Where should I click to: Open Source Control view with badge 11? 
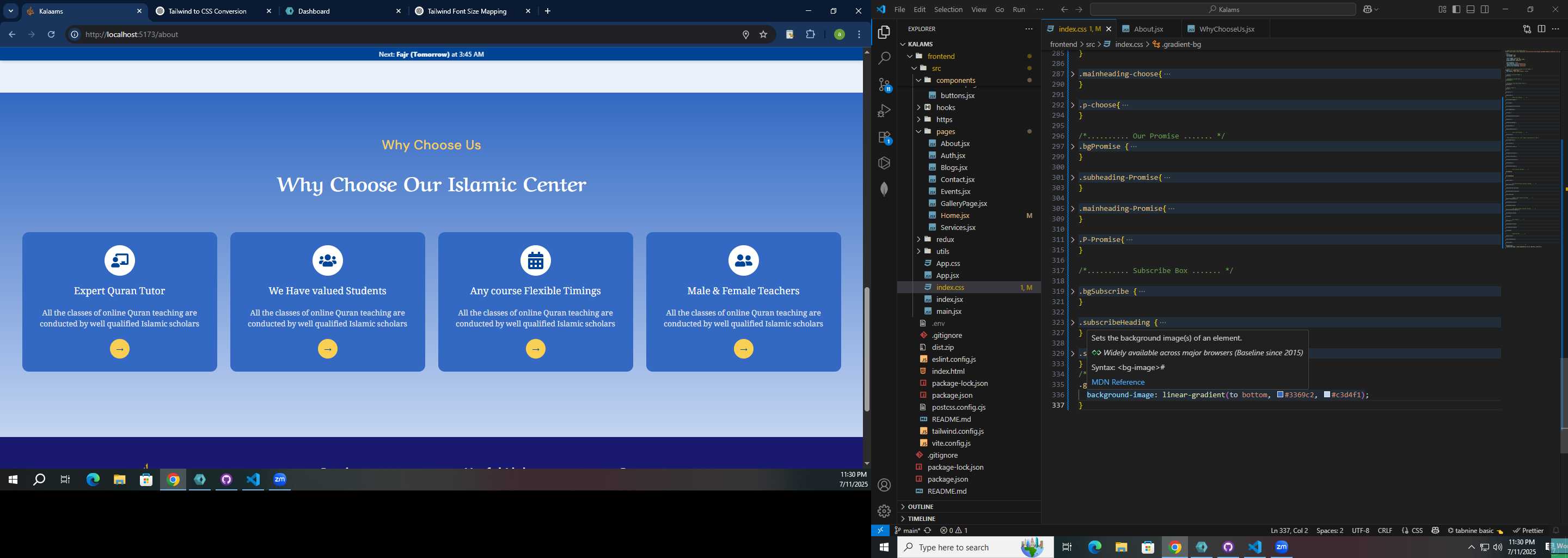pyautogui.click(x=884, y=84)
